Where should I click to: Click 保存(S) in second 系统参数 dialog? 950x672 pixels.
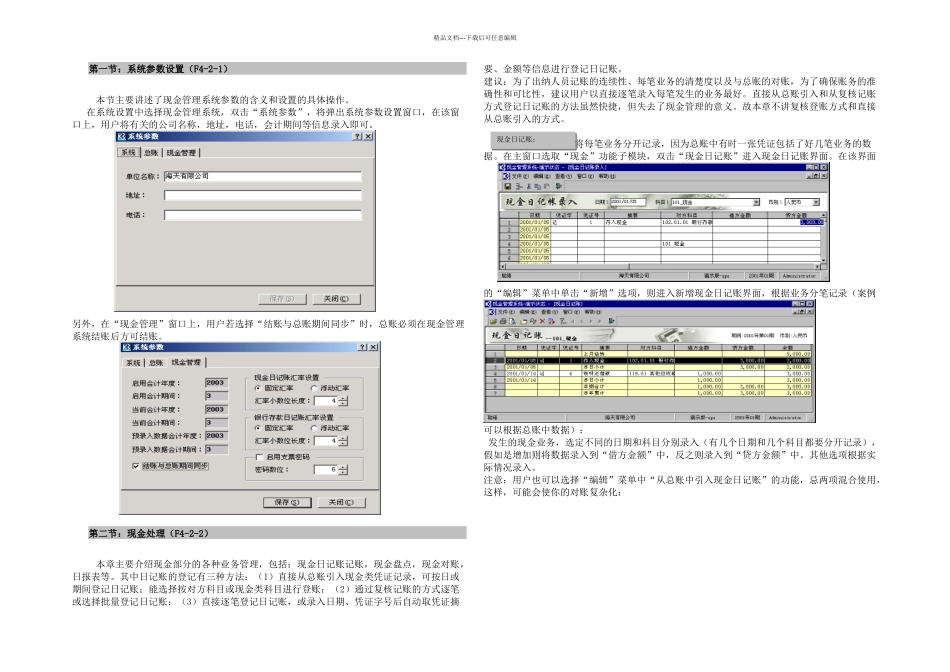coord(287,502)
